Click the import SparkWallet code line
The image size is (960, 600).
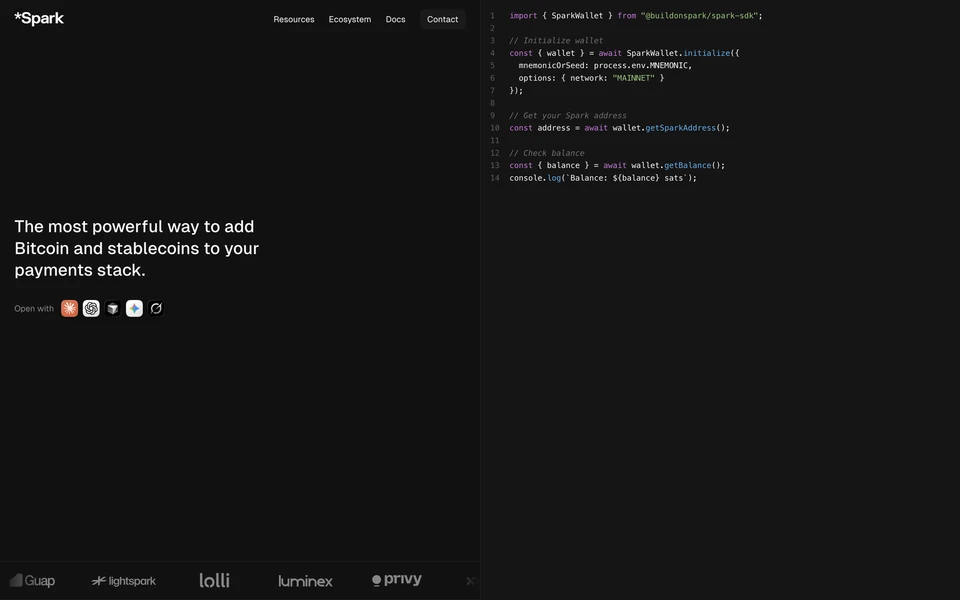[636, 15]
